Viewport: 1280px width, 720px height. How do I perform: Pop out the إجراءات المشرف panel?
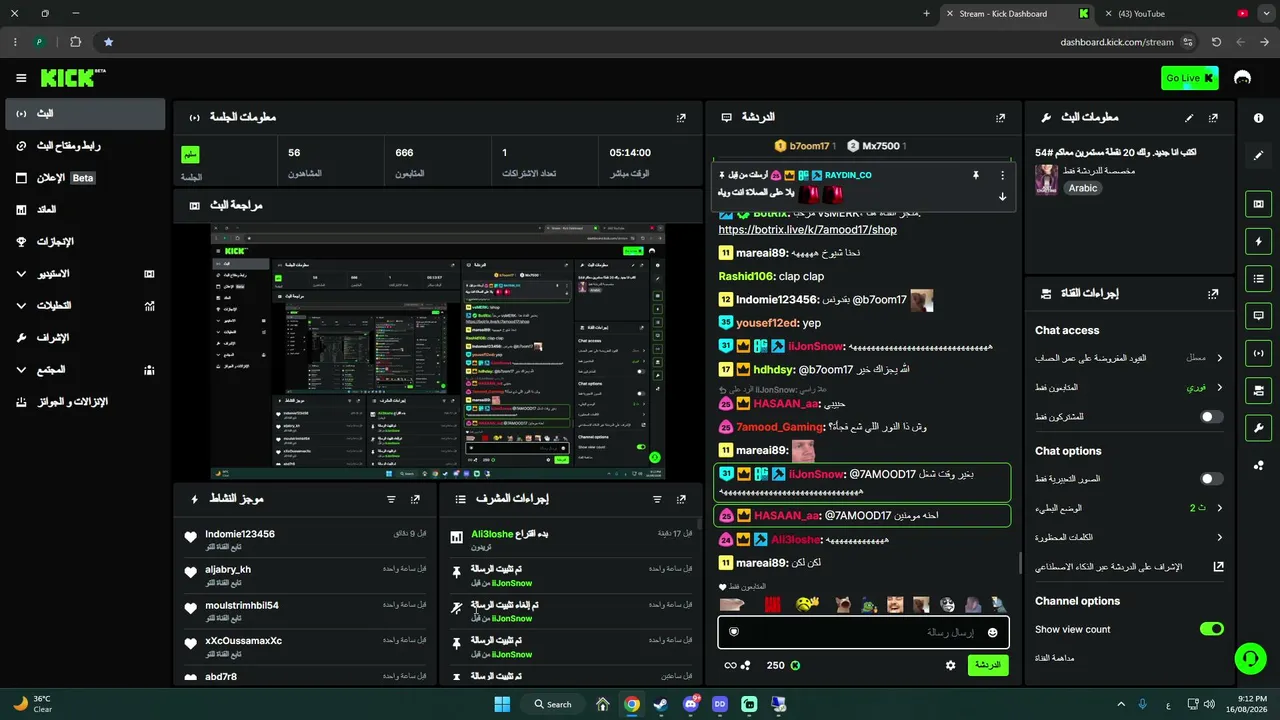[x=681, y=499]
